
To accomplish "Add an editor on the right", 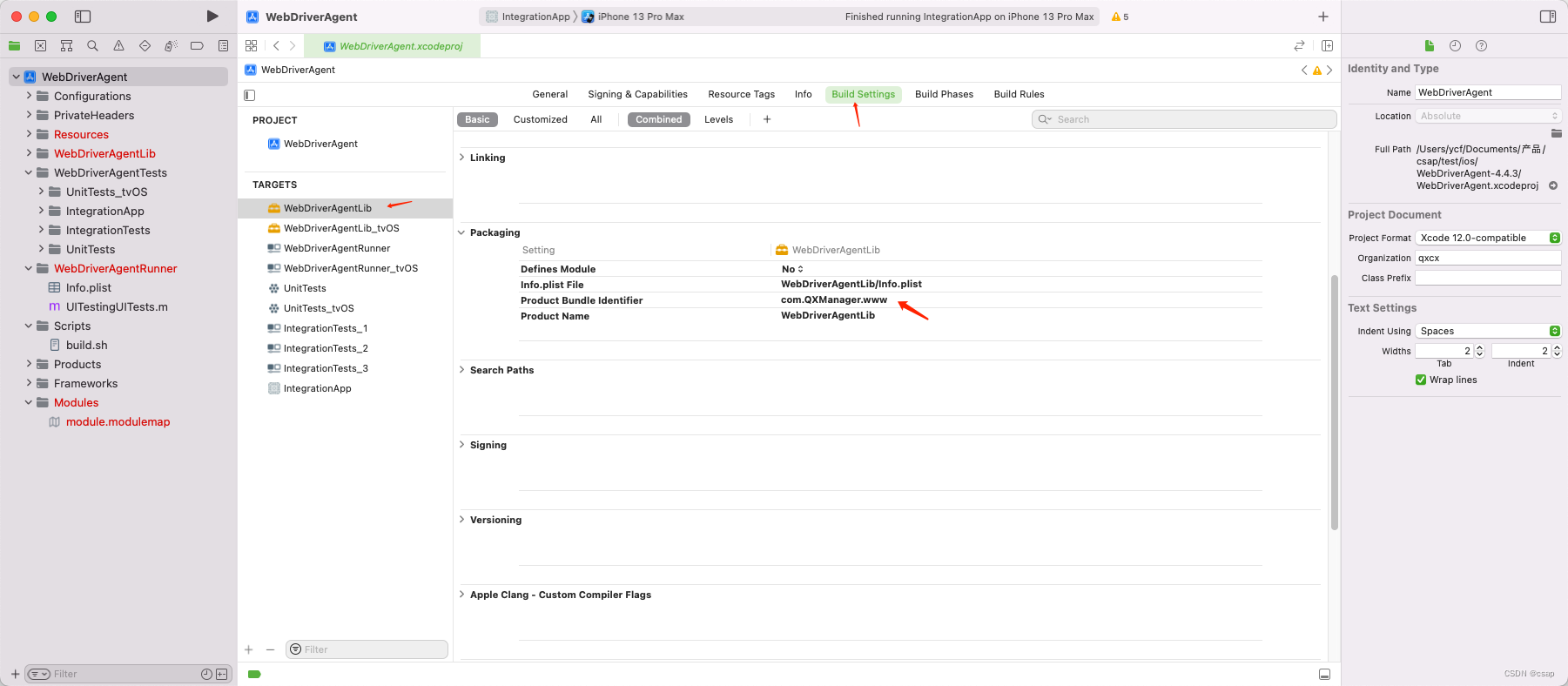I will [x=1327, y=45].
